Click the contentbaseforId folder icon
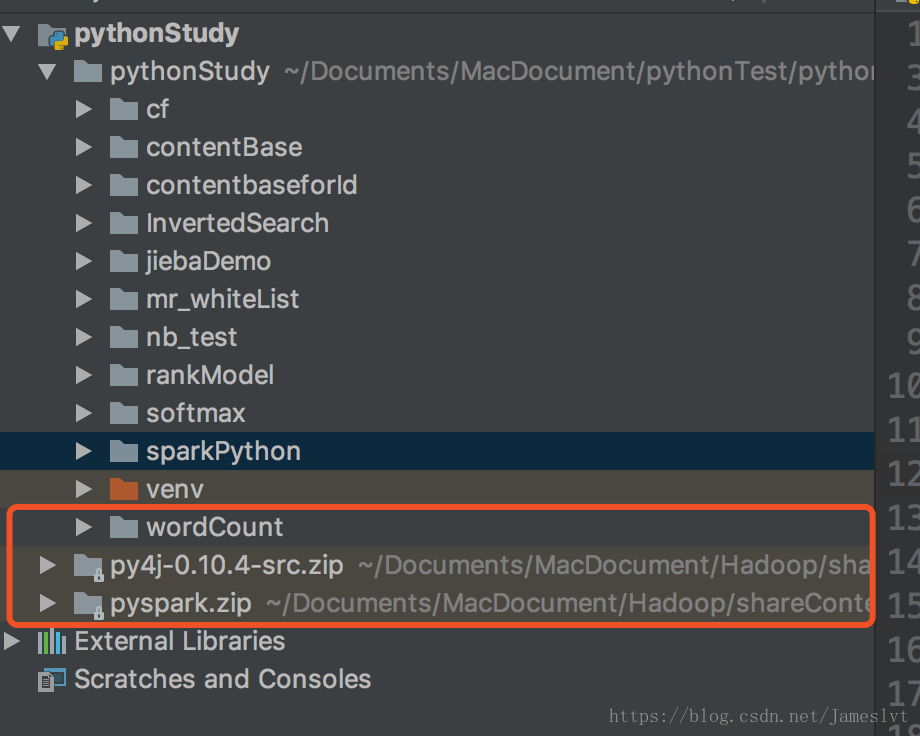Image resolution: width=920 pixels, height=736 pixels. [x=124, y=185]
